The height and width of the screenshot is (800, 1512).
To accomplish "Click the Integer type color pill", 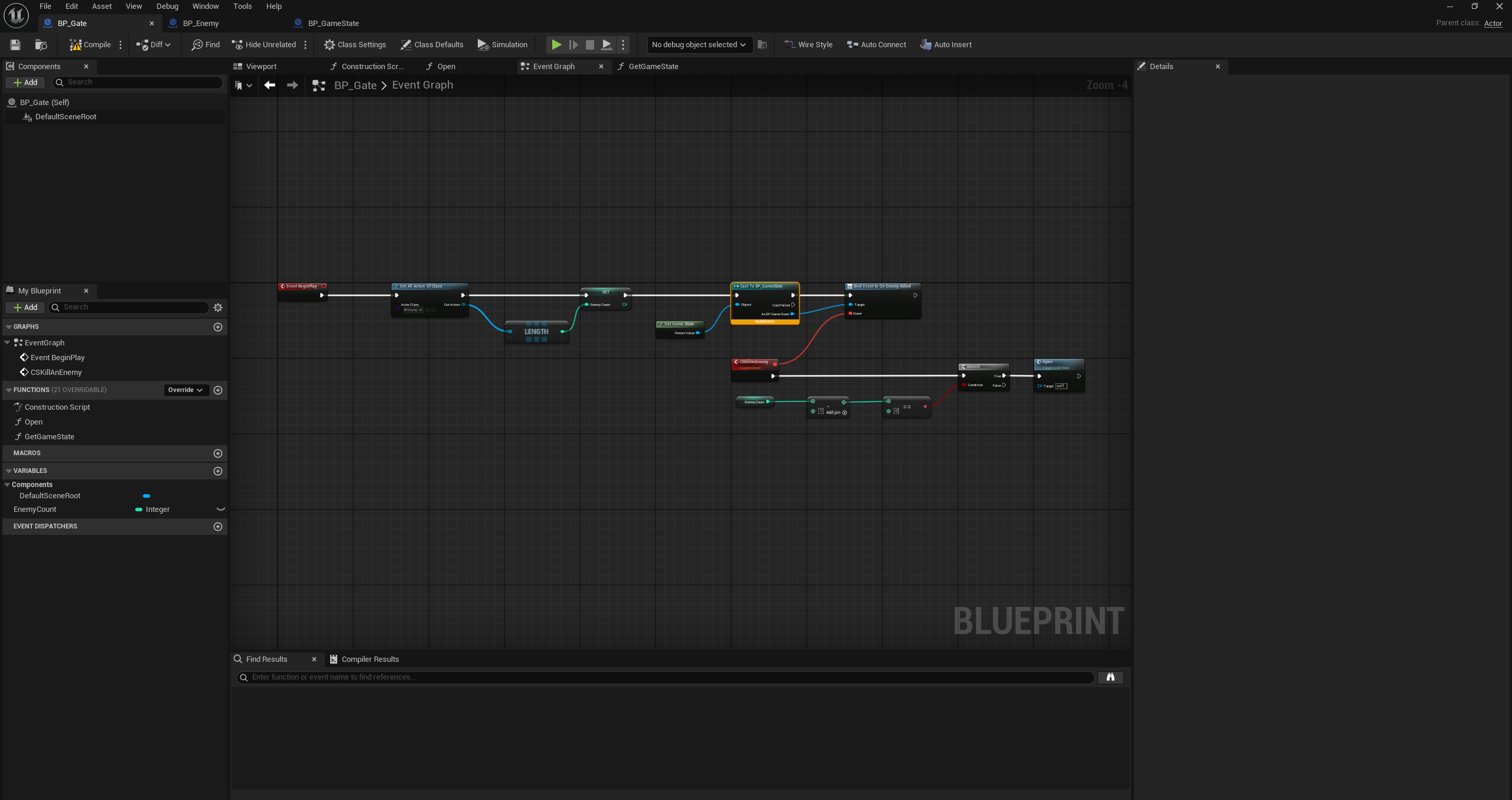I will (139, 510).
